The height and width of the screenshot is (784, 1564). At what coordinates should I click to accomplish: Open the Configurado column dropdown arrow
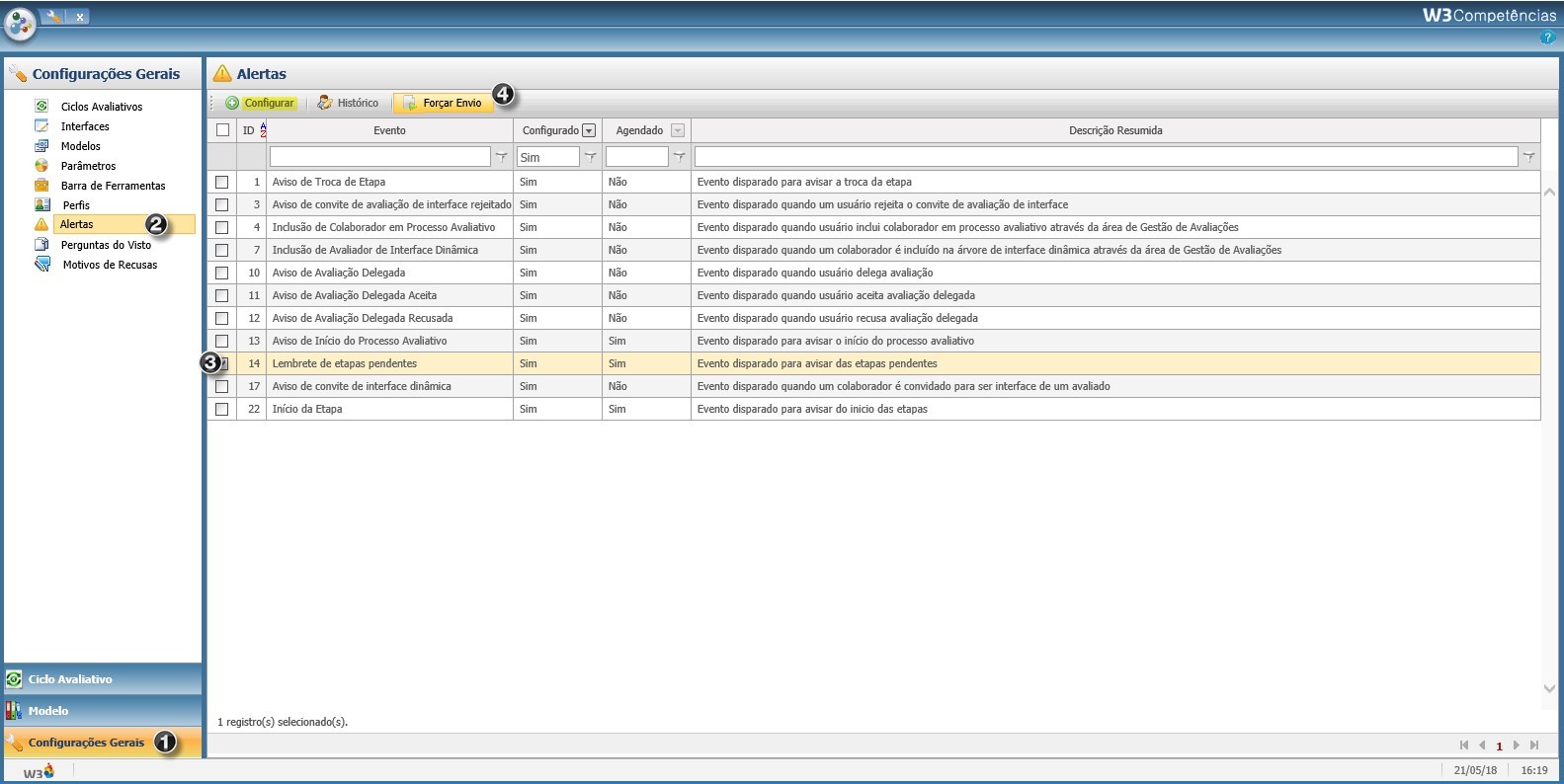[589, 130]
